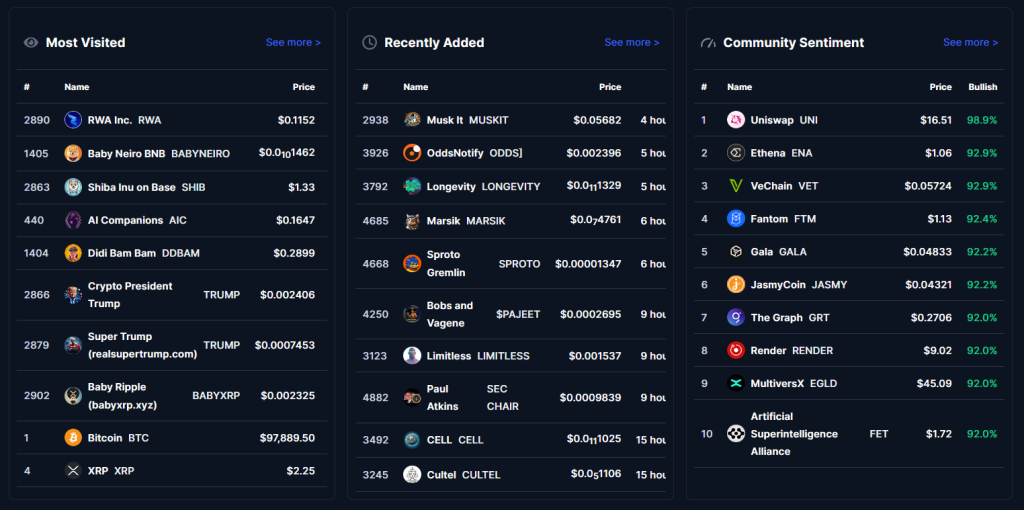1024x510 pixels.
Task: Click the Community Sentiment section title
Action: pyautogui.click(x=793, y=42)
